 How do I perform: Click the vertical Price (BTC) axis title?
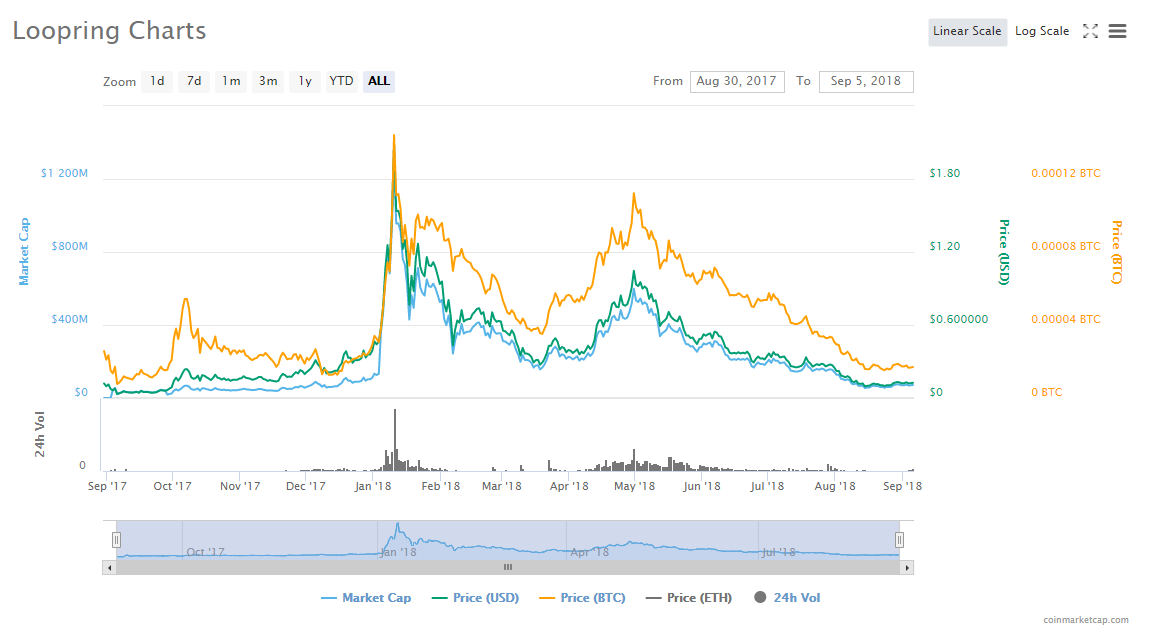[x=1117, y=252]
